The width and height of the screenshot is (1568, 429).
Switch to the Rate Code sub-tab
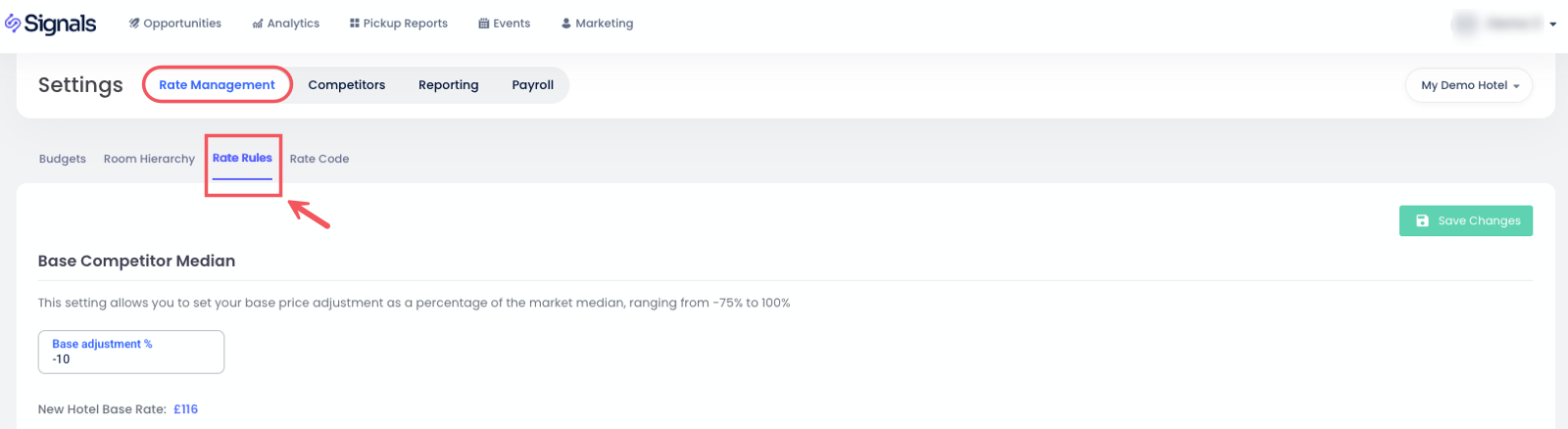(x=319, y=159)
